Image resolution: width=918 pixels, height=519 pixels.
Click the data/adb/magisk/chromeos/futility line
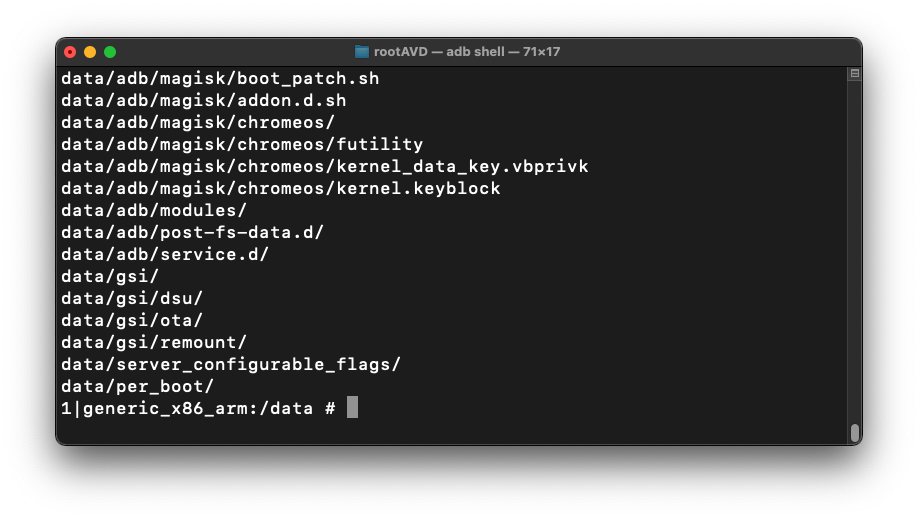[242, 144]
